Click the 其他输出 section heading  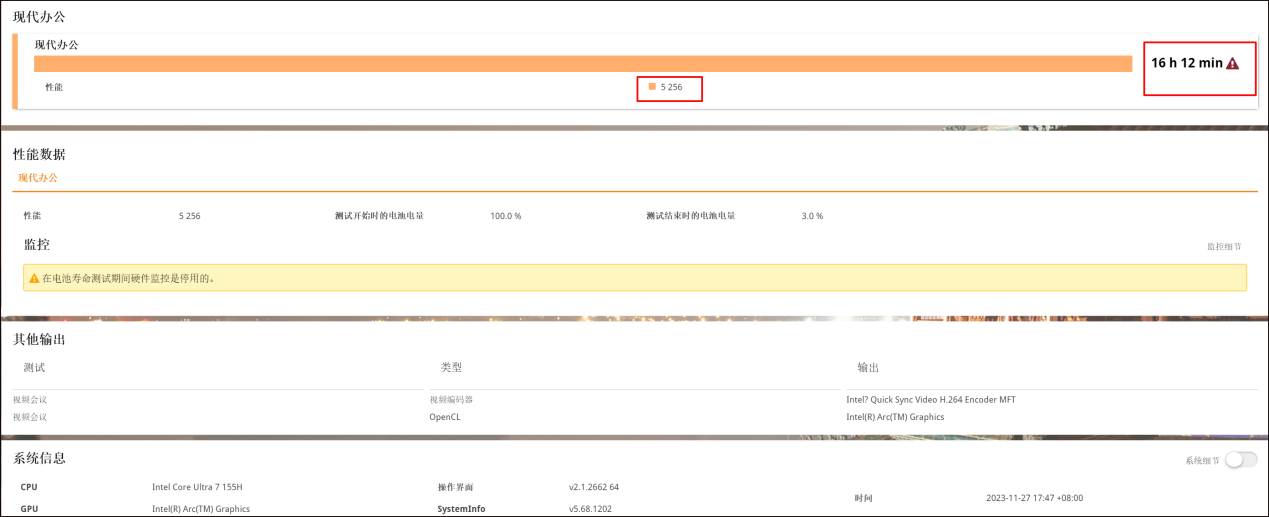[39, 339]
